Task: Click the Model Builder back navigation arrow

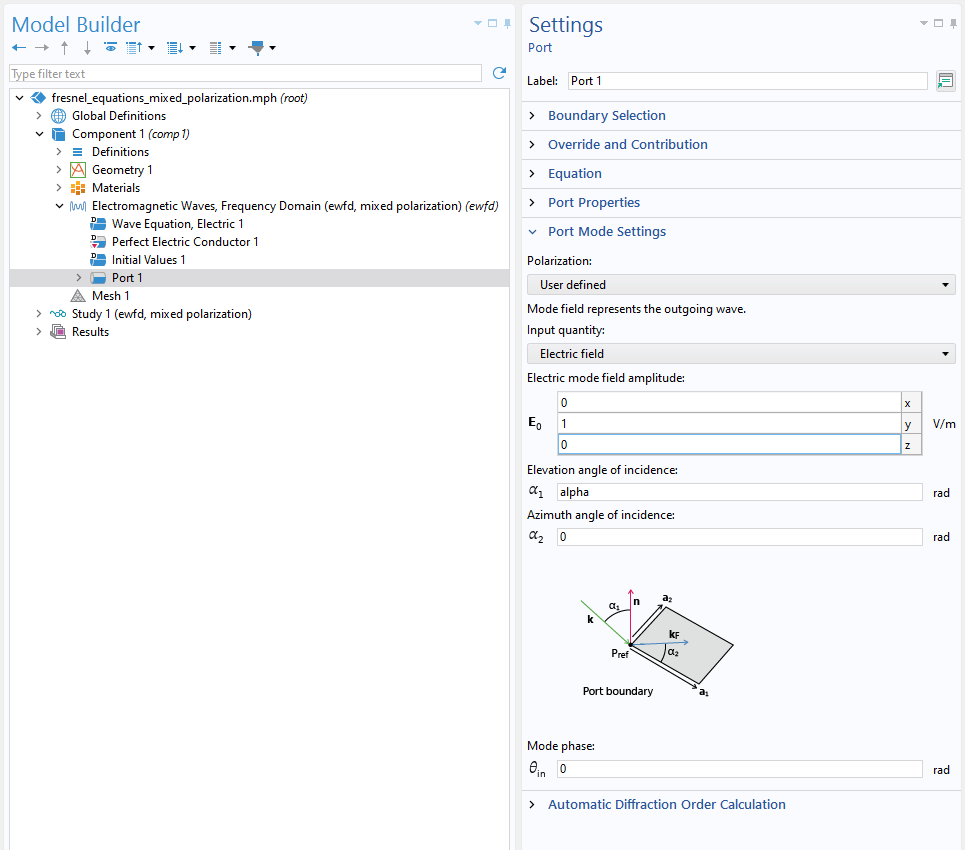Action: click(18, 47)
